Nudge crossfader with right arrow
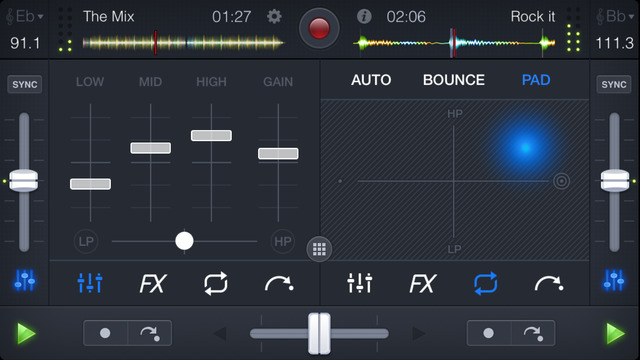This screenshot has height=360, width=640. coord(419,333)
